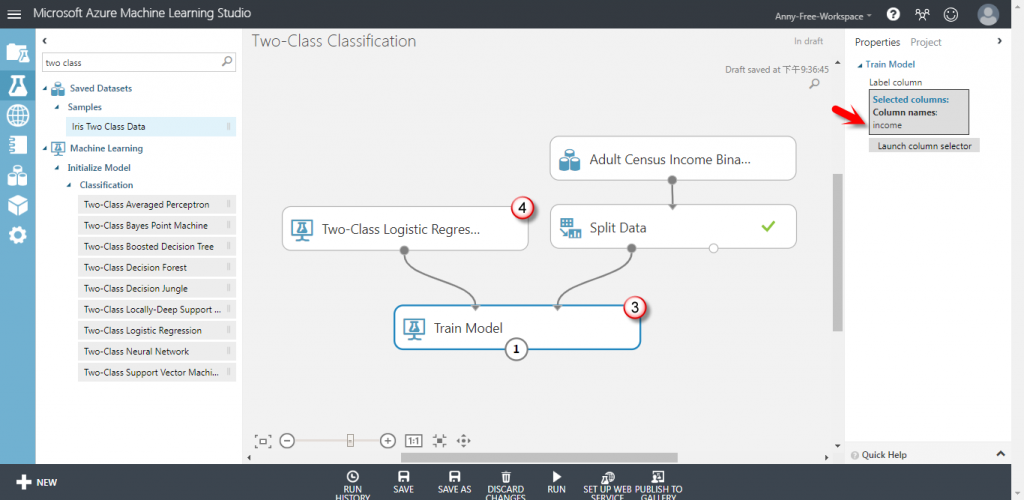Click the feedback smiley icon
Screen dimensions: 1024x500
click(x=951, y=14)
